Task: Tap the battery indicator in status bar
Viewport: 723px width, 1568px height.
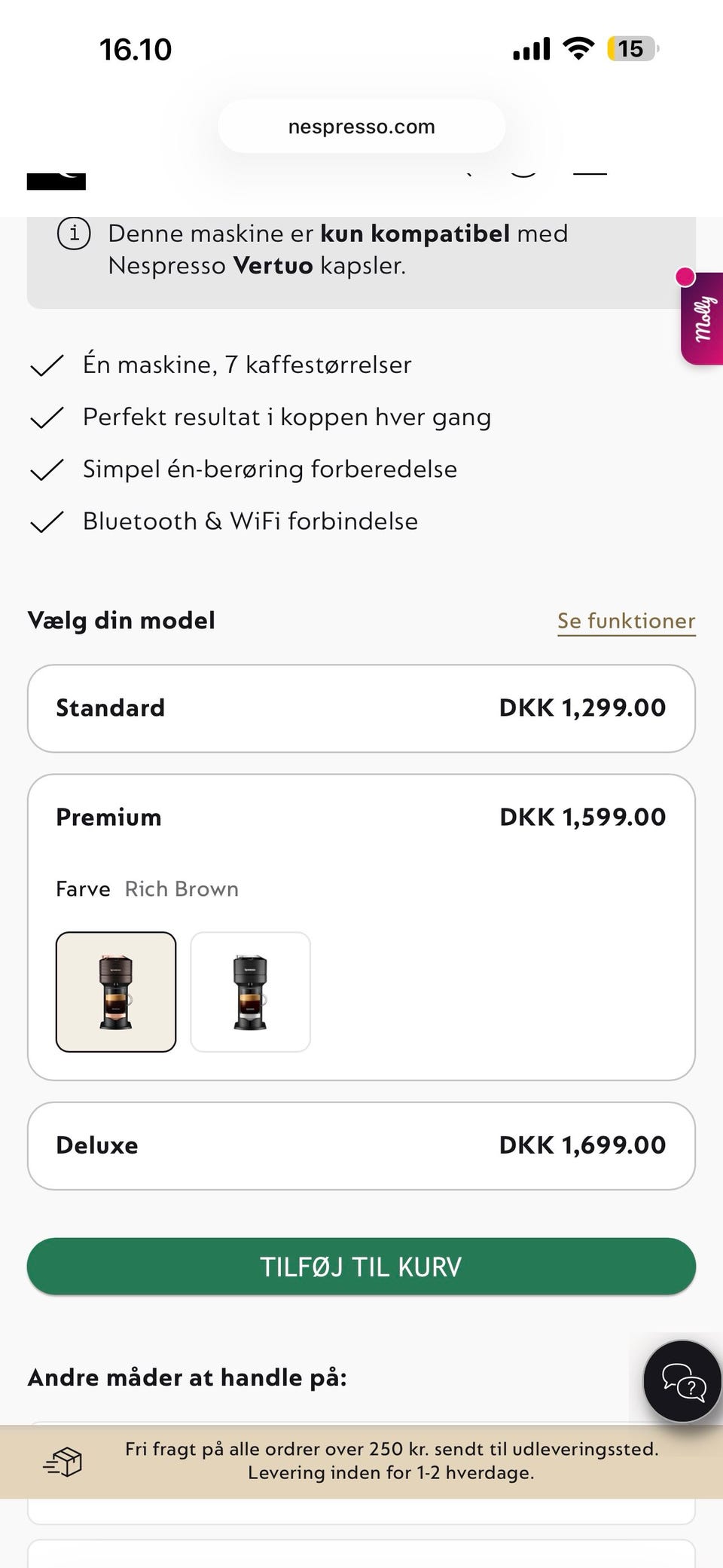Action: click(632, 50)
